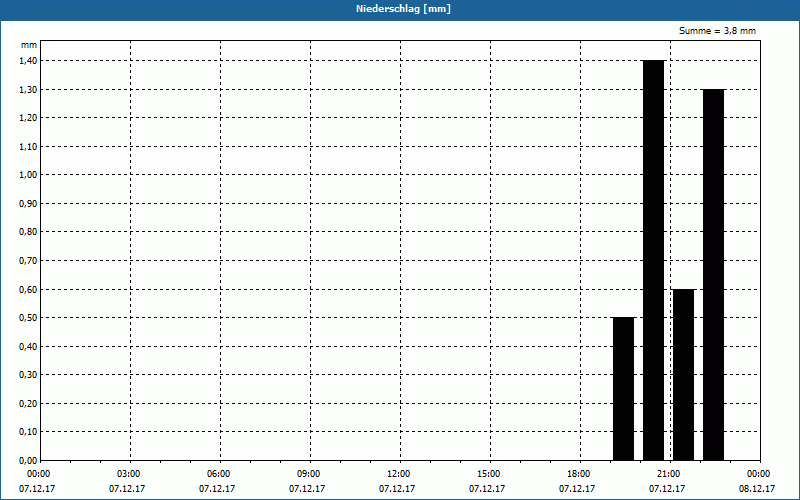Click the 1,10 y-axis label
The width and height of the screenshot is (800, 500).
click(x=28, y=146)
